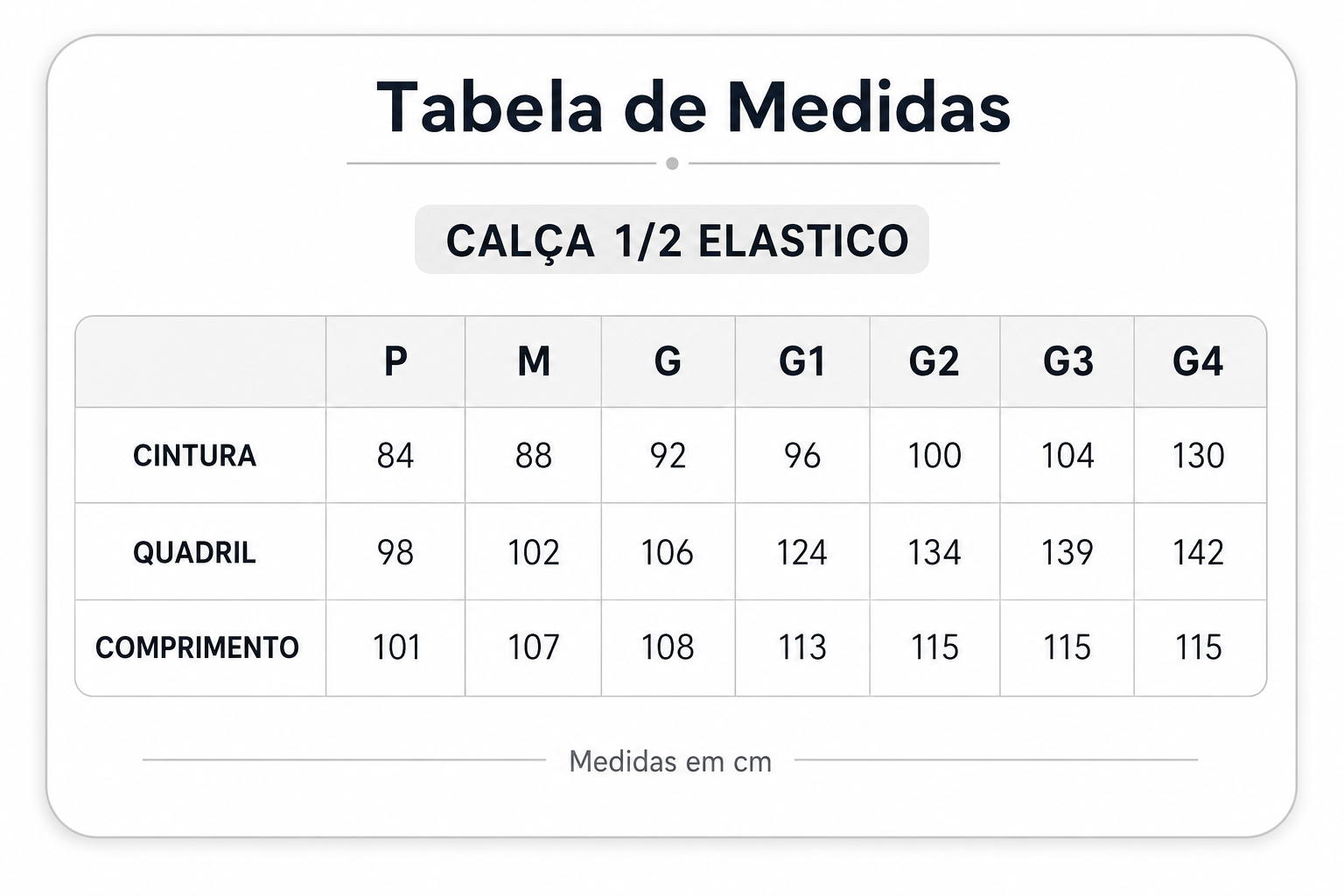Click the CINTURA value 84 for size P
1344x896 pixels.
pos(395,456)
